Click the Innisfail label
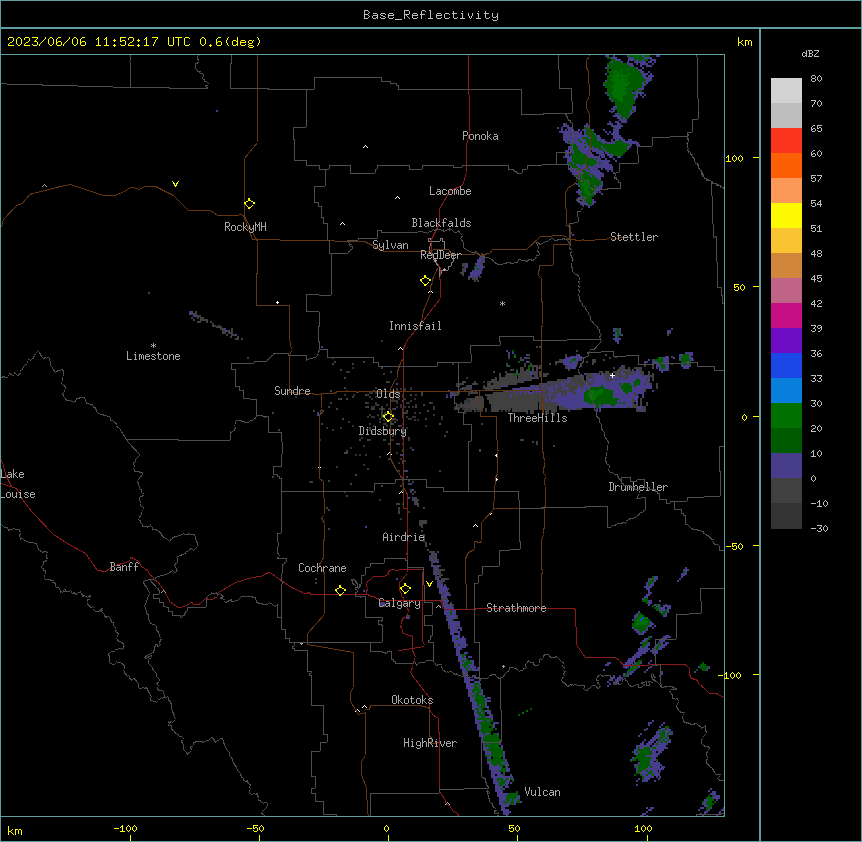 click(415, 326)
